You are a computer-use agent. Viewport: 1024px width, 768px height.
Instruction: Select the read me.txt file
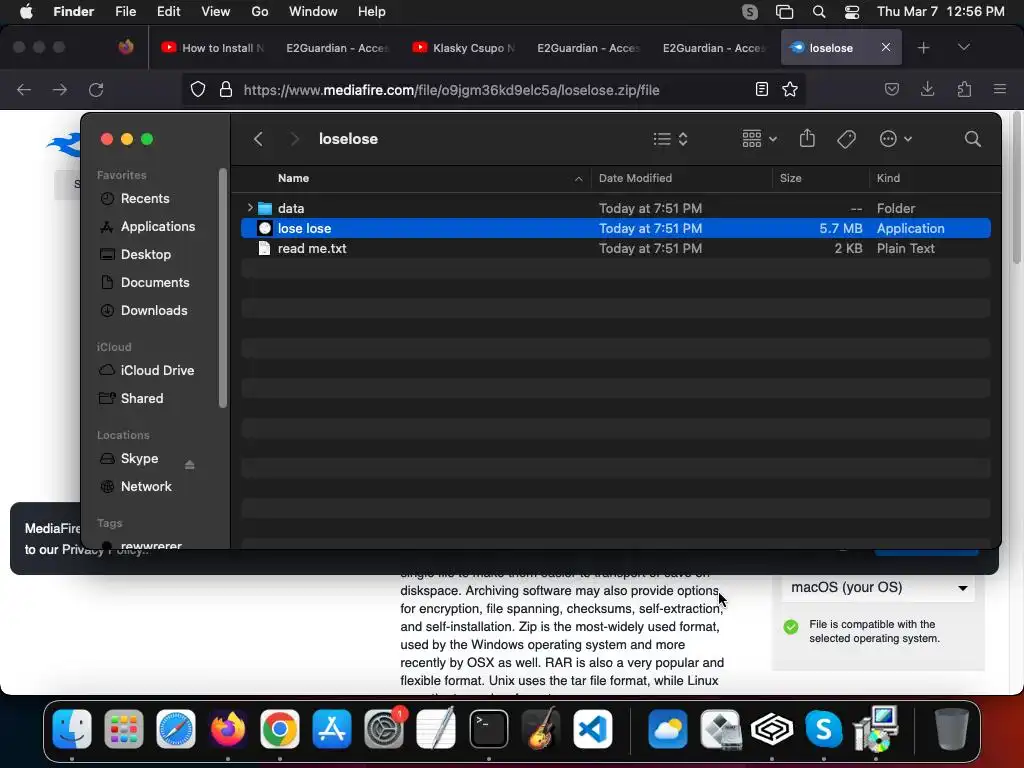pos(616,248)
